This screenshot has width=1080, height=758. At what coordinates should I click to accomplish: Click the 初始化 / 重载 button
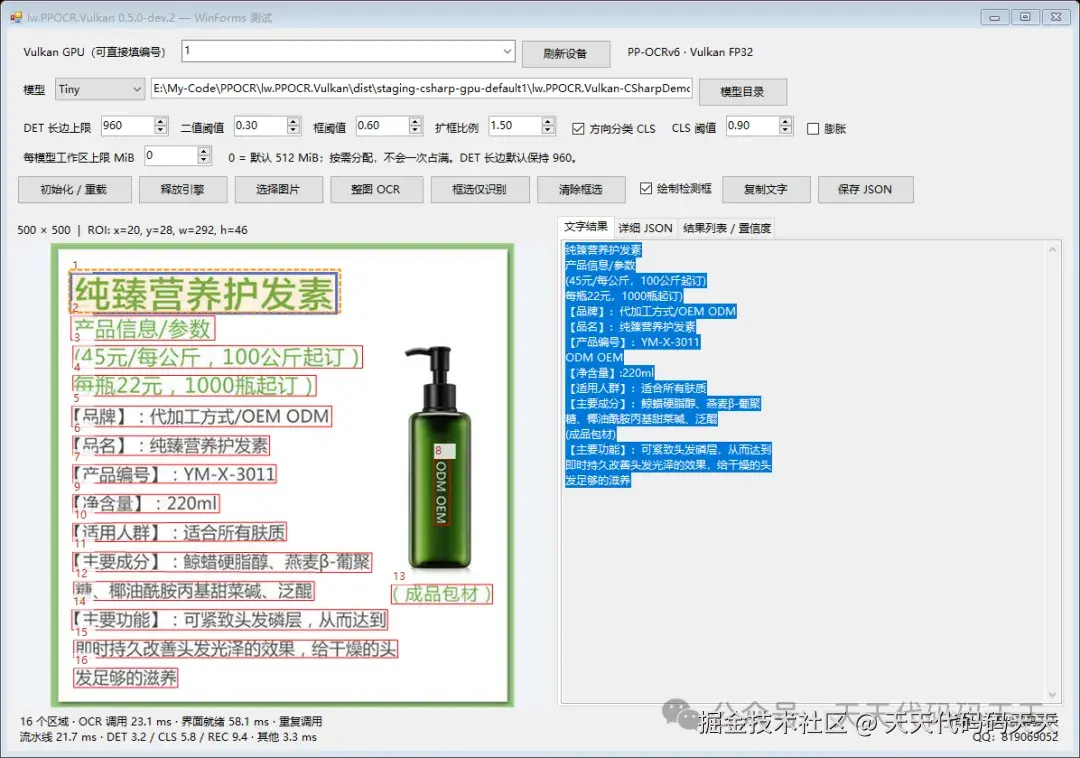(74, 189)
